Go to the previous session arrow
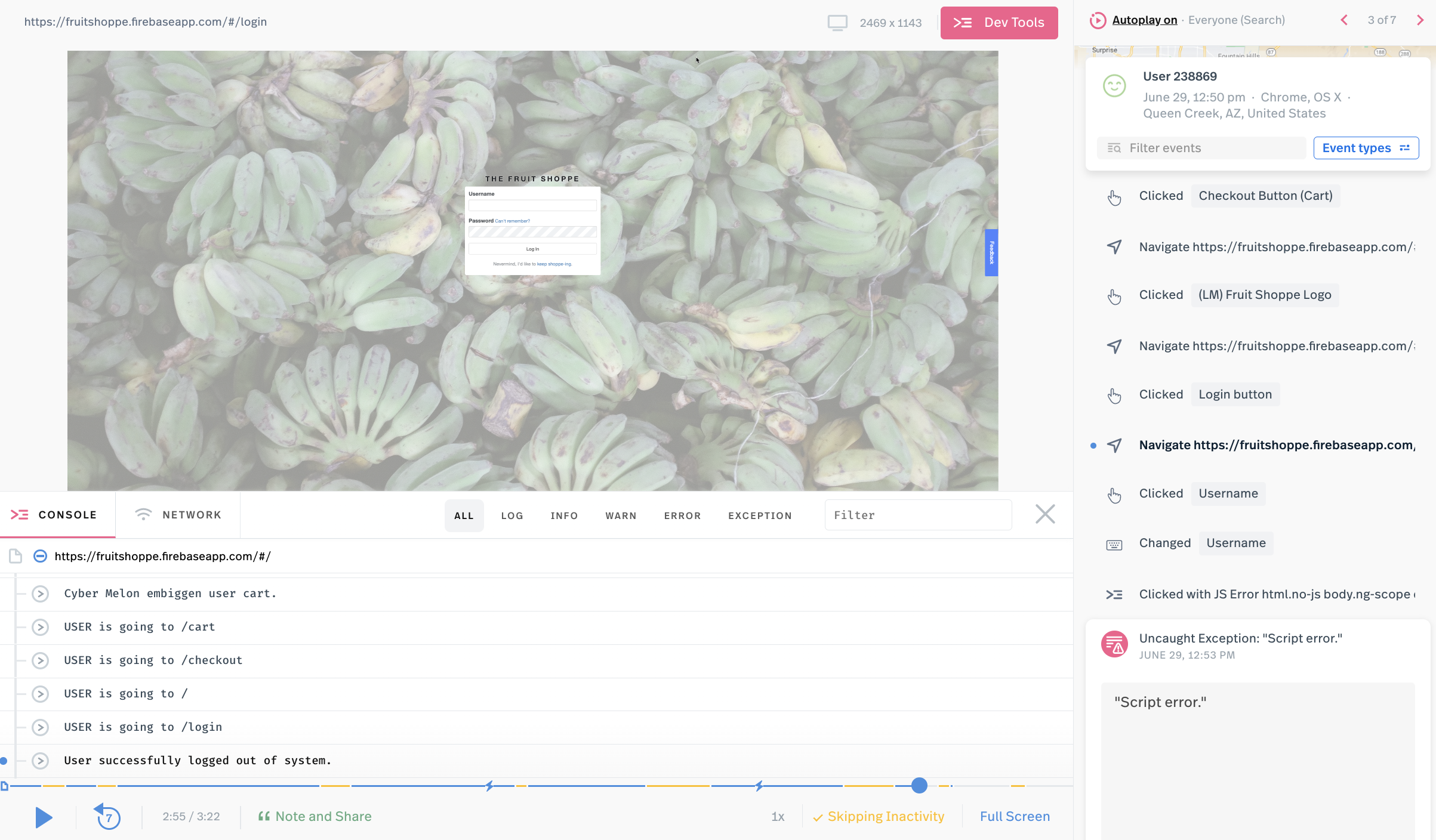This screenshot has height=840, width=1436. coord(1344,20)
